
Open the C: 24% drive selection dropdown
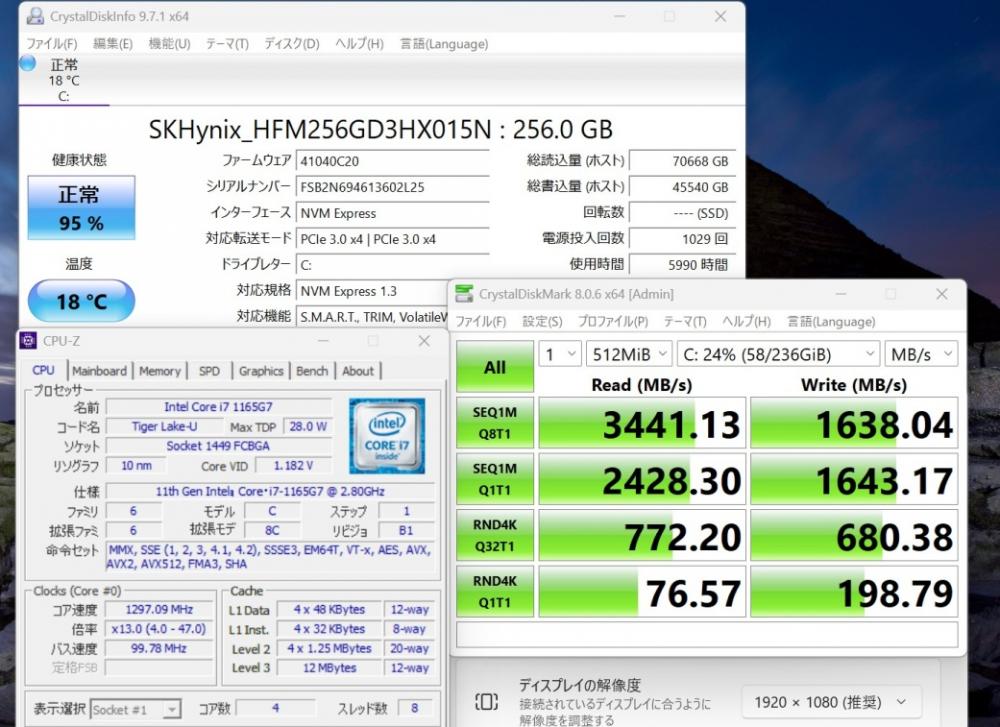point(779,354)
